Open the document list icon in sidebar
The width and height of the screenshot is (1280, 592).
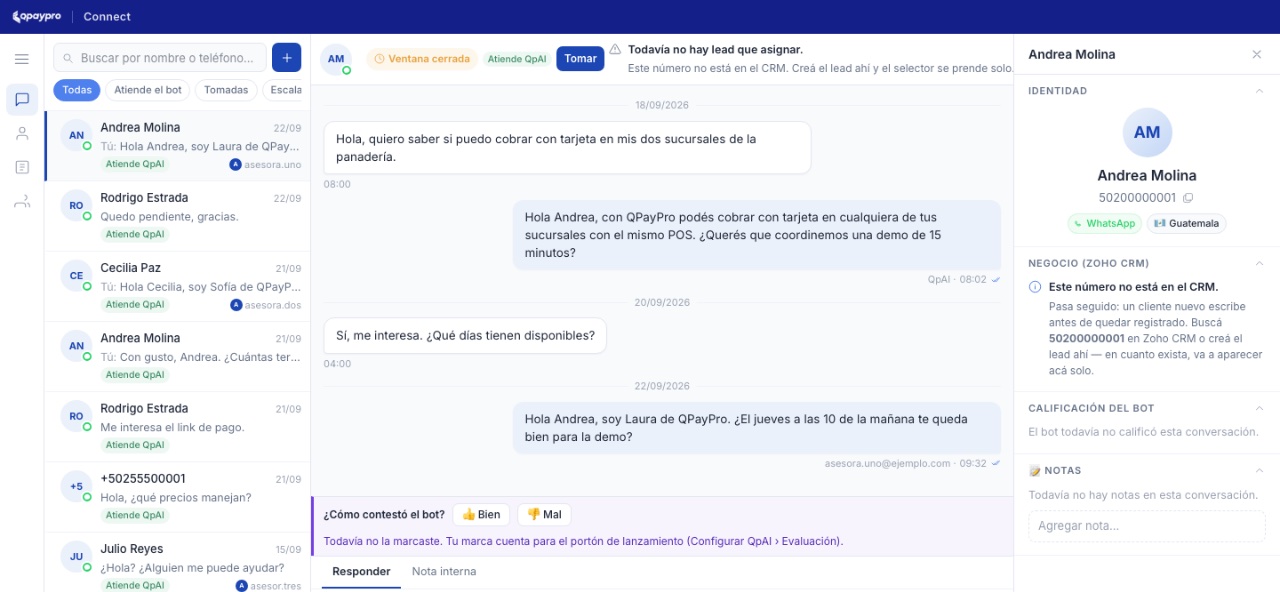pyautogui.click(x=22, y=167)
